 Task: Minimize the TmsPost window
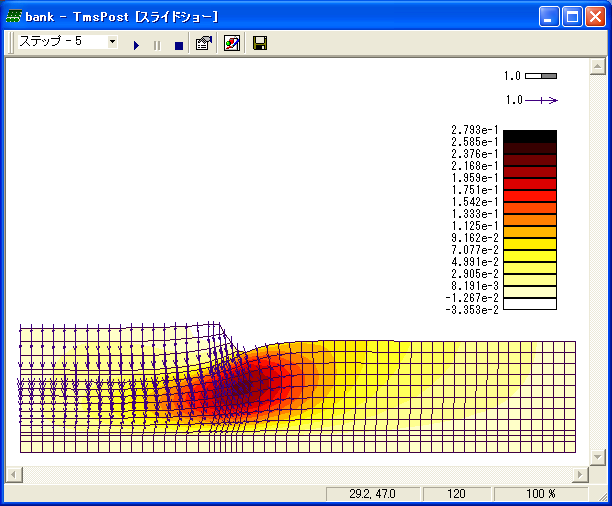[x=549, y=17]
